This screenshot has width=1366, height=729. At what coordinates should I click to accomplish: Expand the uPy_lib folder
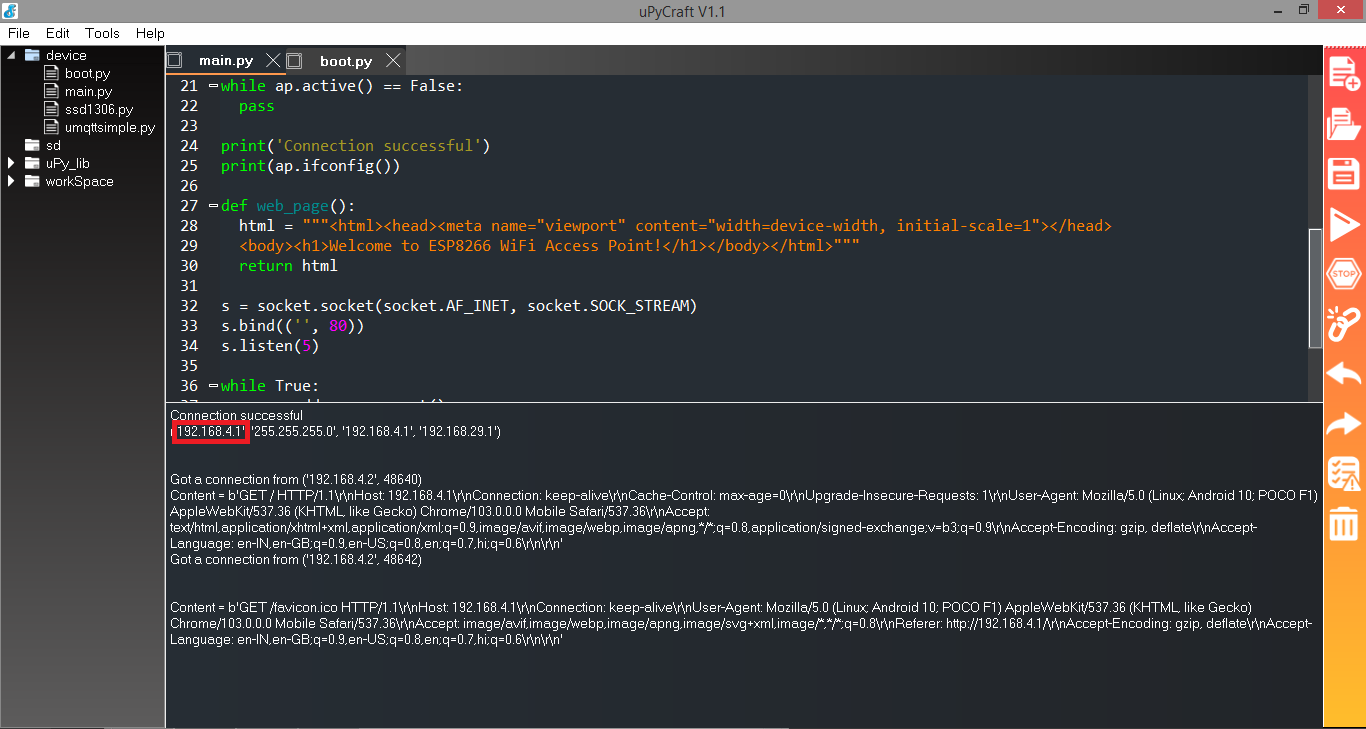click(12, 163)
